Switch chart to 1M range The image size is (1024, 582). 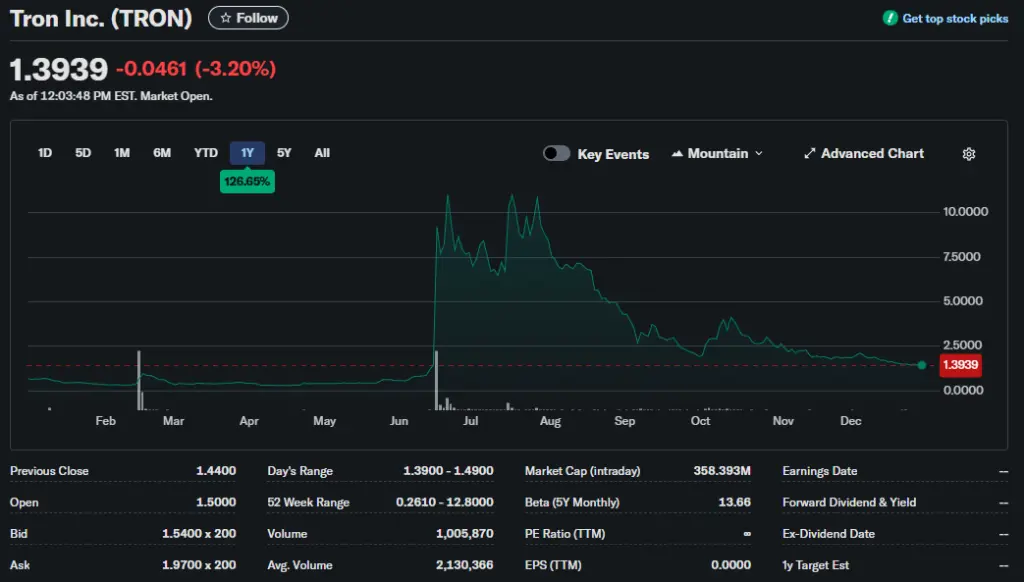pos(122,153)
